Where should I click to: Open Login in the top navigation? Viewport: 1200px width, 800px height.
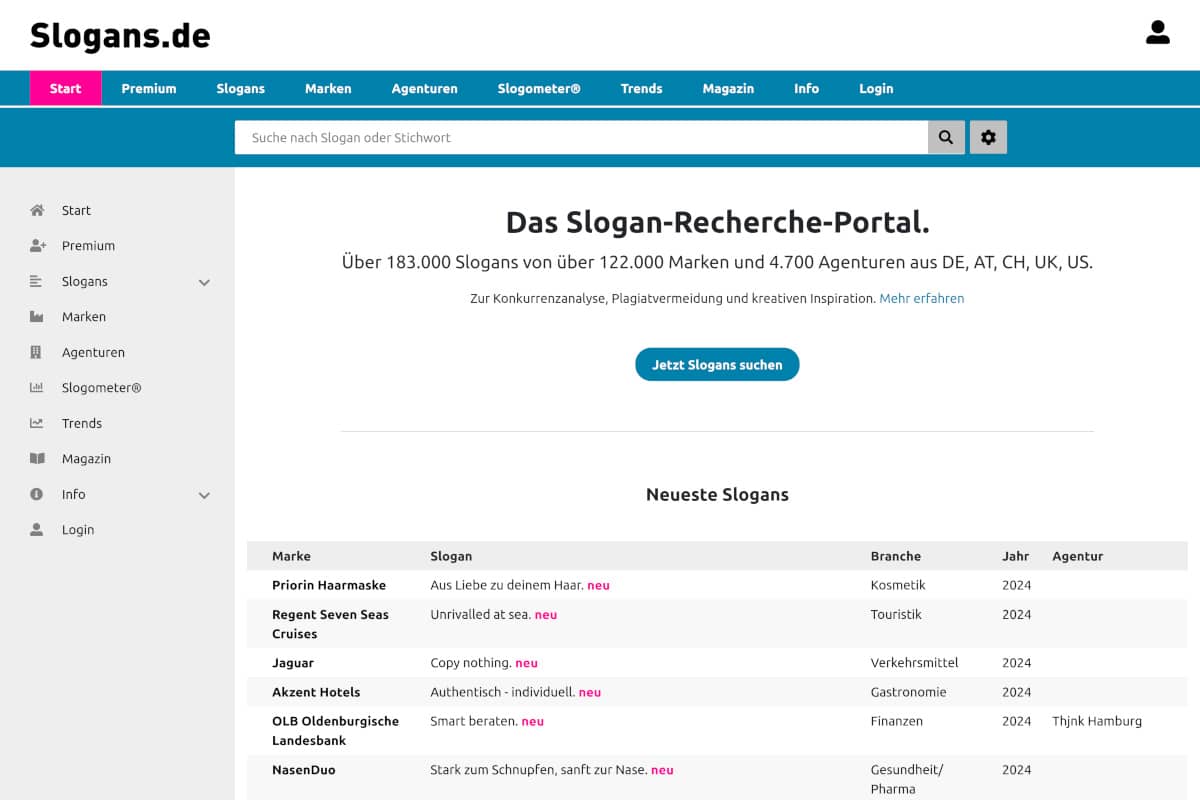pos(876,88)
